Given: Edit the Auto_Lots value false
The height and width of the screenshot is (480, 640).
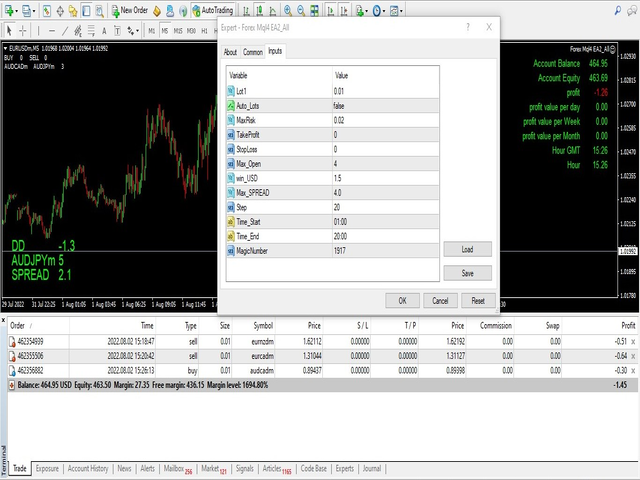Looking at the screenshot, I should [x=386, y=106].
